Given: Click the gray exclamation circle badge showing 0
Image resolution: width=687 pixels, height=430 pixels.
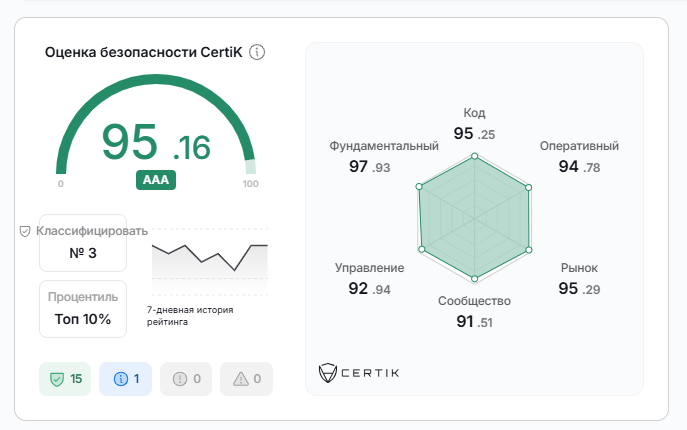Looking at the screenshot, I should (x=186, y=379).
